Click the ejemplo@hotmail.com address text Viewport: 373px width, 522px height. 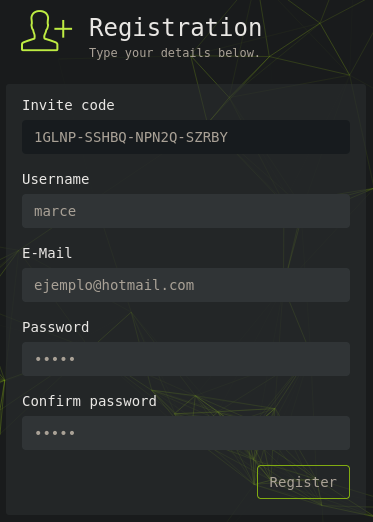pyautogui.click(x=114, y=286)
